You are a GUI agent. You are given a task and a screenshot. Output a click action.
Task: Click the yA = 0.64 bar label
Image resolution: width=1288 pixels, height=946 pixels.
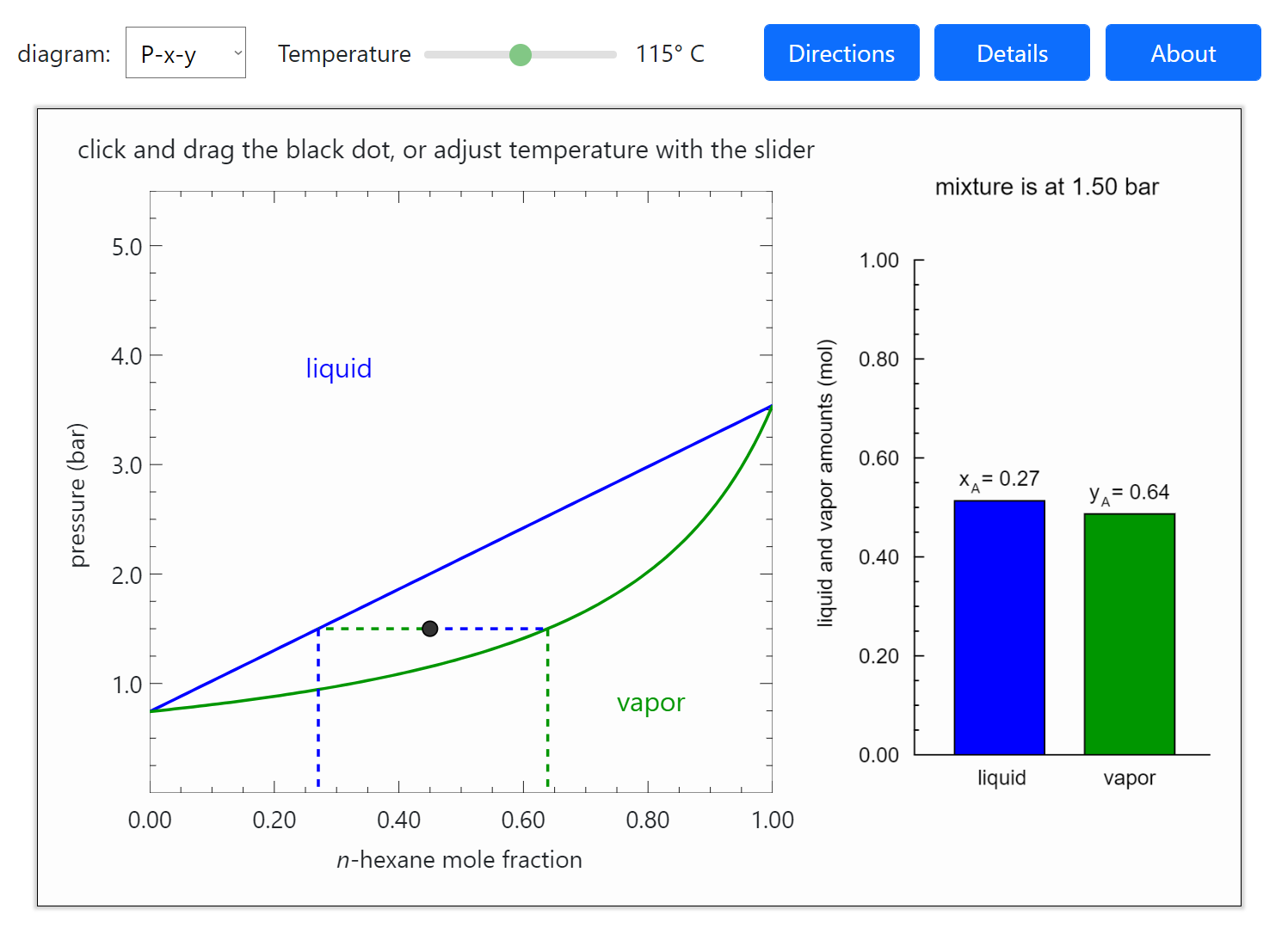(x=1129, y=494)
